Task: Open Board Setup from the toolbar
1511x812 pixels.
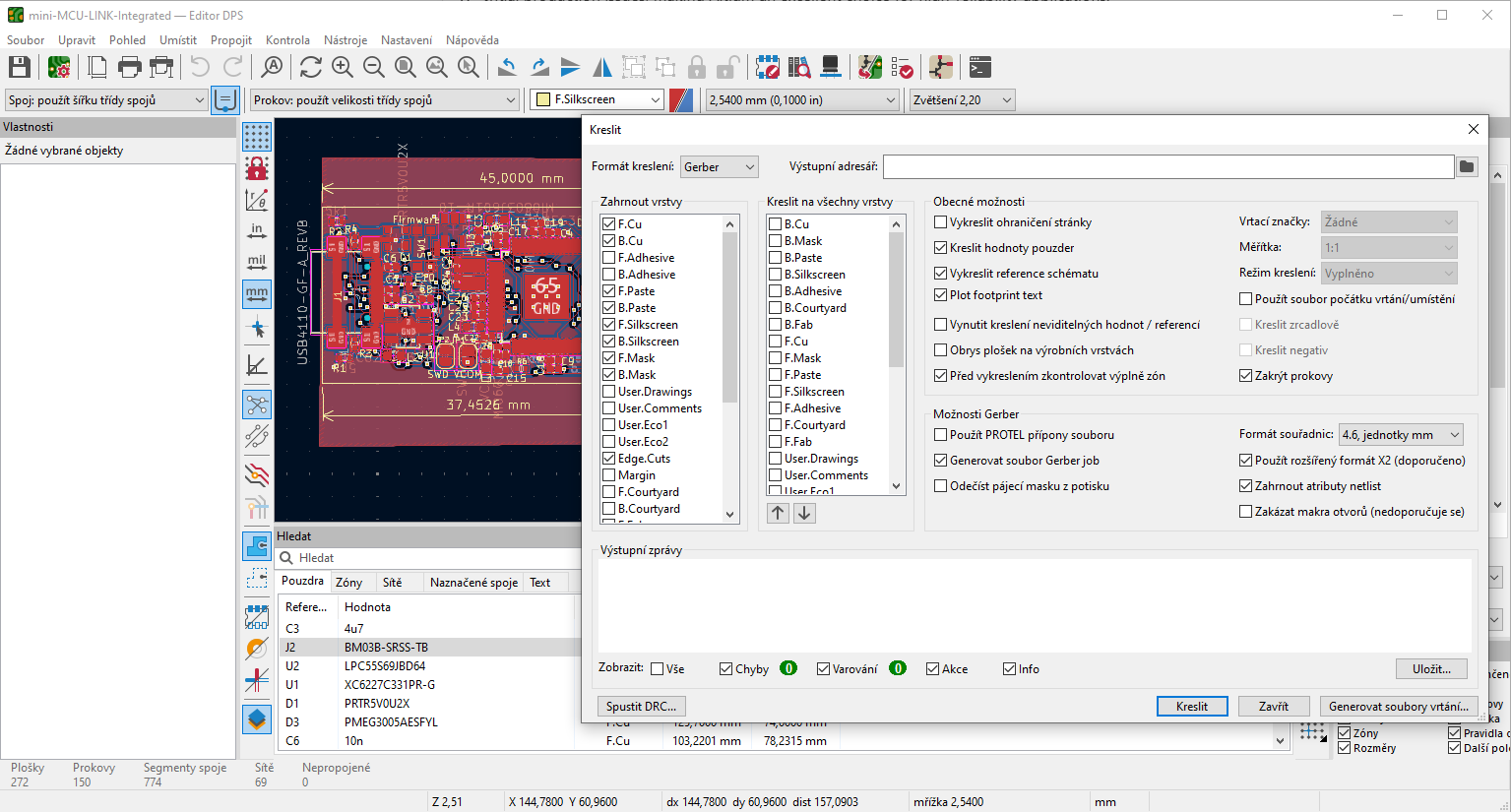Action: 59,67
